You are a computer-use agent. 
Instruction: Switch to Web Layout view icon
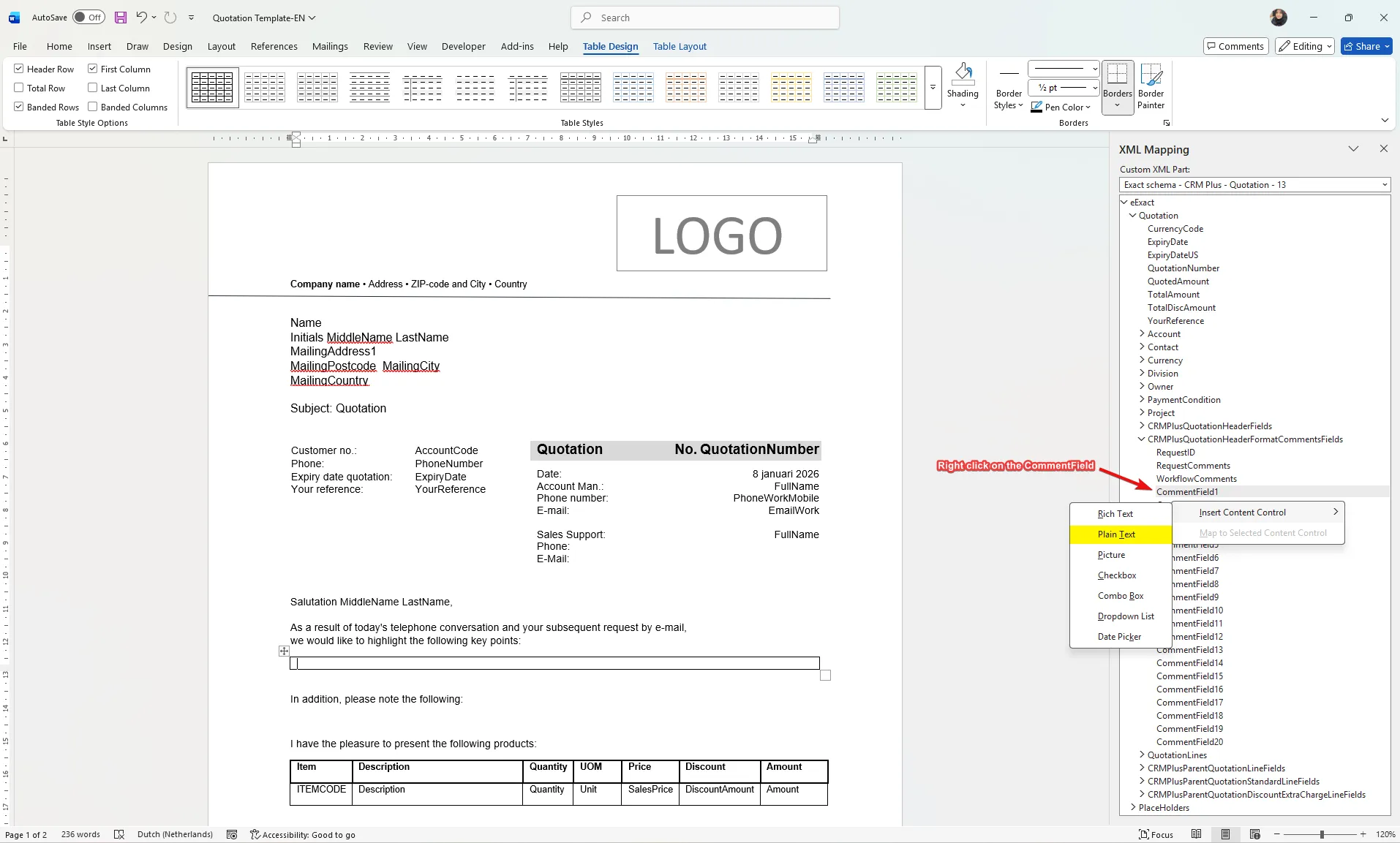click(1254, 834)
